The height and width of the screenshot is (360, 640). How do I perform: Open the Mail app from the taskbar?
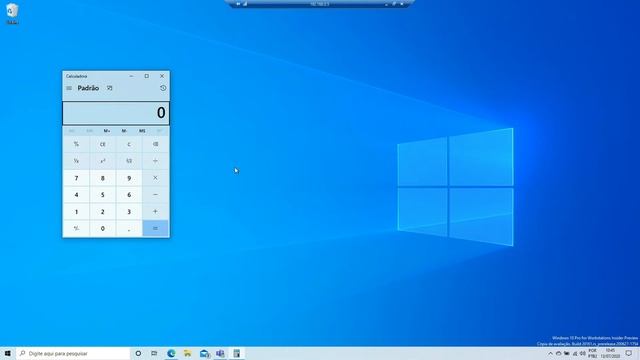click(x=204, y=353)
